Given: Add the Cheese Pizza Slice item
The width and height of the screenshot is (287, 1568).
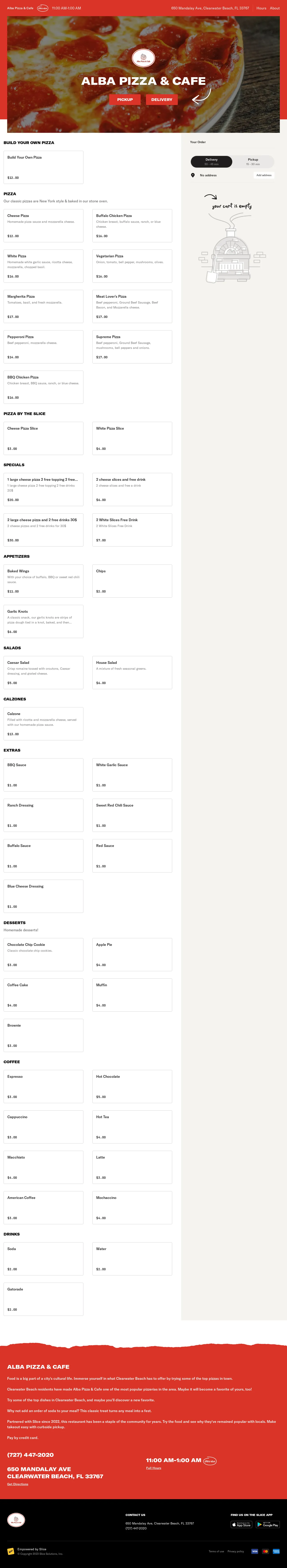Looking at the screenshot, I should 44,438.
